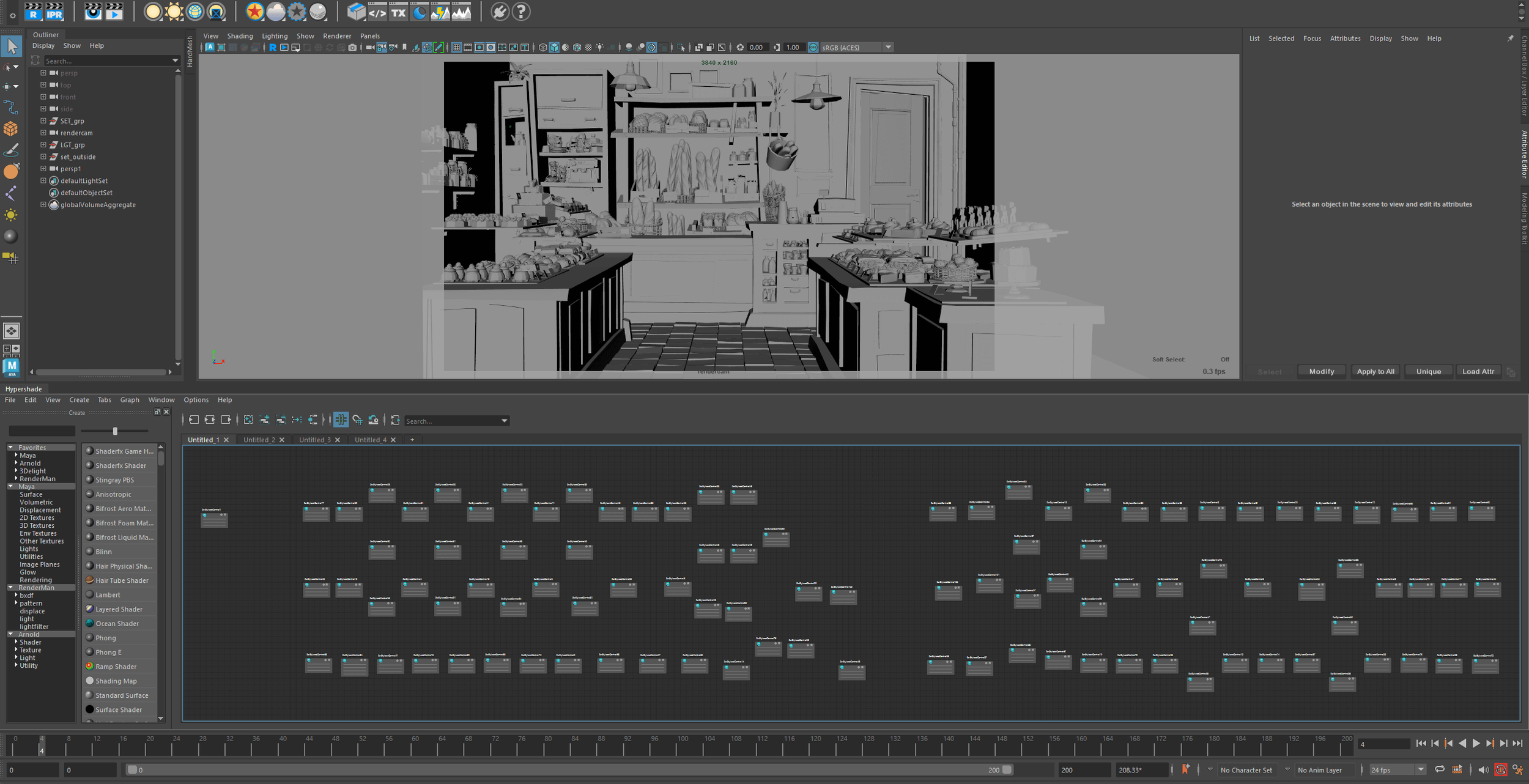Viewport: 1529px width, 784px height.
Task: Click the viewport snapshot camera icon
Action: [352, 48]
